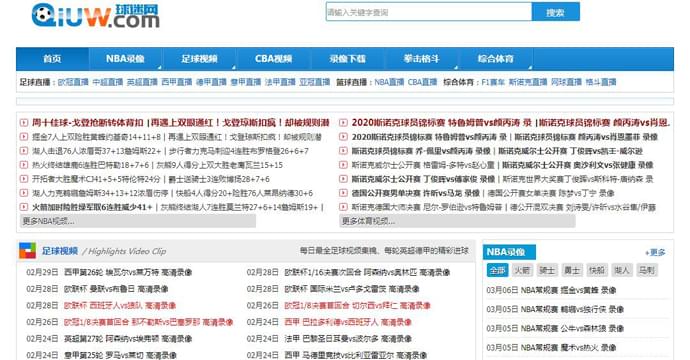Open the 英超直播 live link

(x=142, y=82)
